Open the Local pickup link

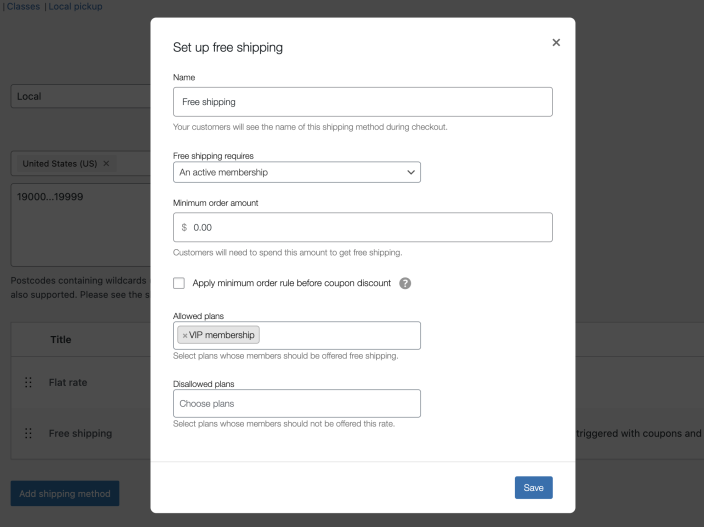pos(75,6)
